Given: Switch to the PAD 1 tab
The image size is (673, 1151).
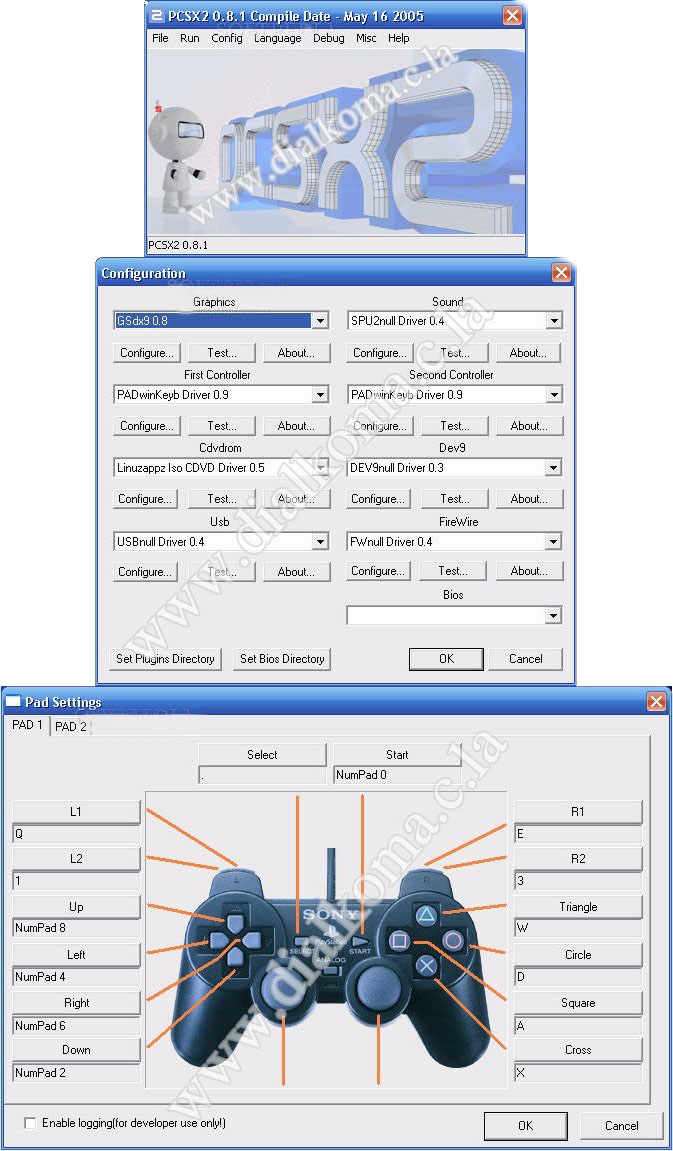Looking at the screenshot, I should click(x=29, y=726).
